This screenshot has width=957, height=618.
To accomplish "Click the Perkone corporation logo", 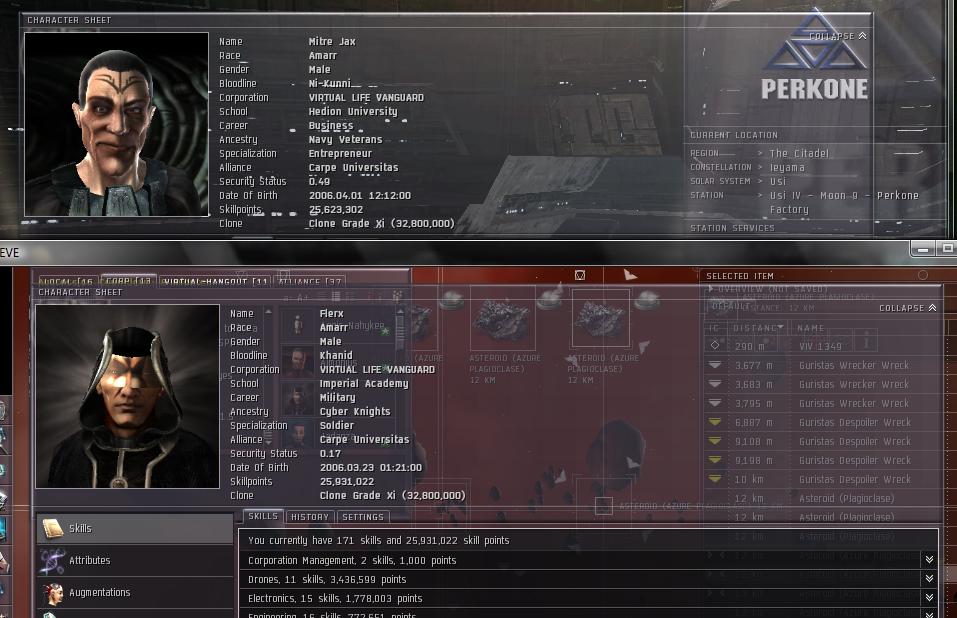I will click(815, 55).
